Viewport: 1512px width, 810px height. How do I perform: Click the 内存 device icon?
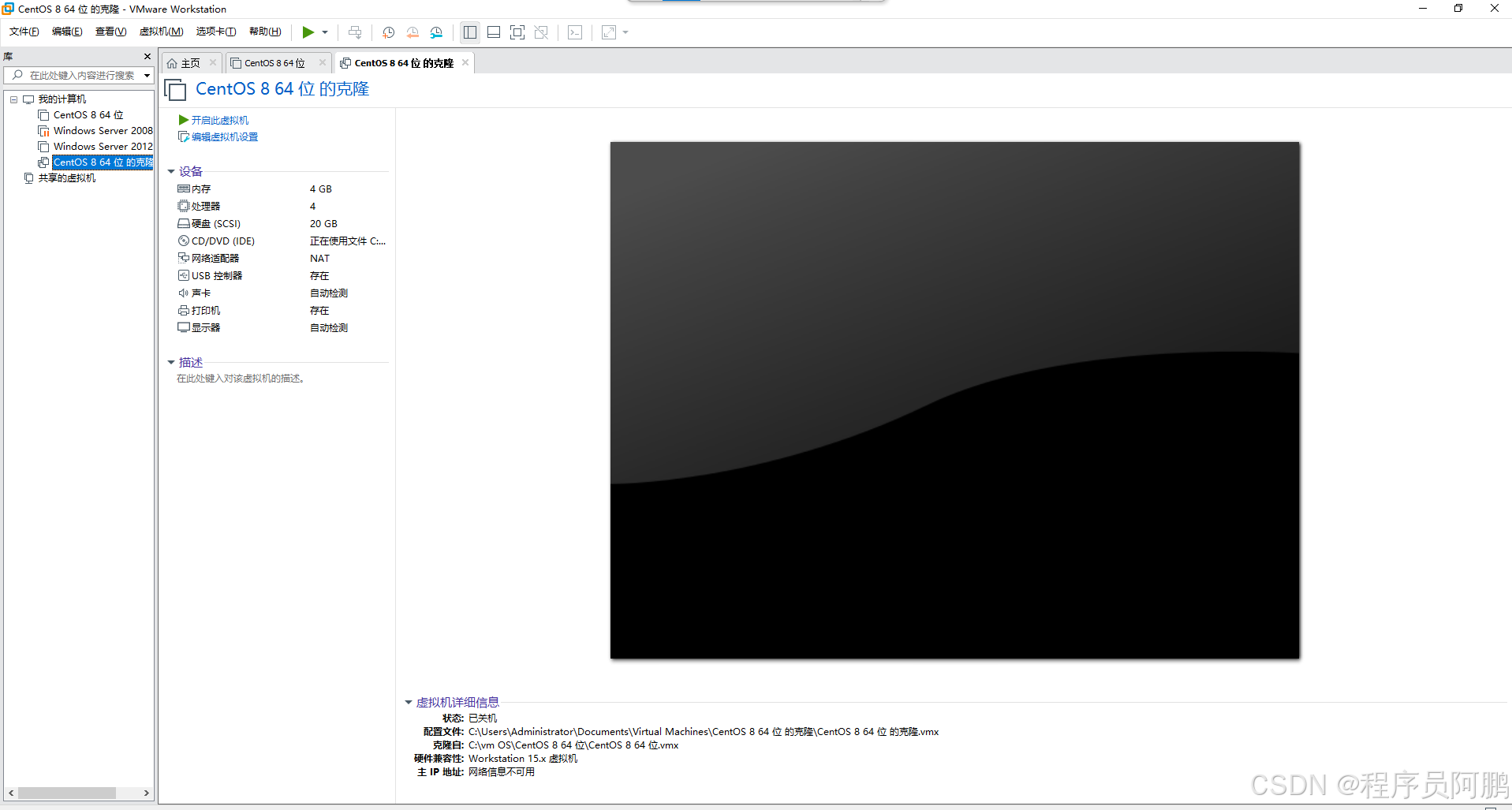click(183, 189)
